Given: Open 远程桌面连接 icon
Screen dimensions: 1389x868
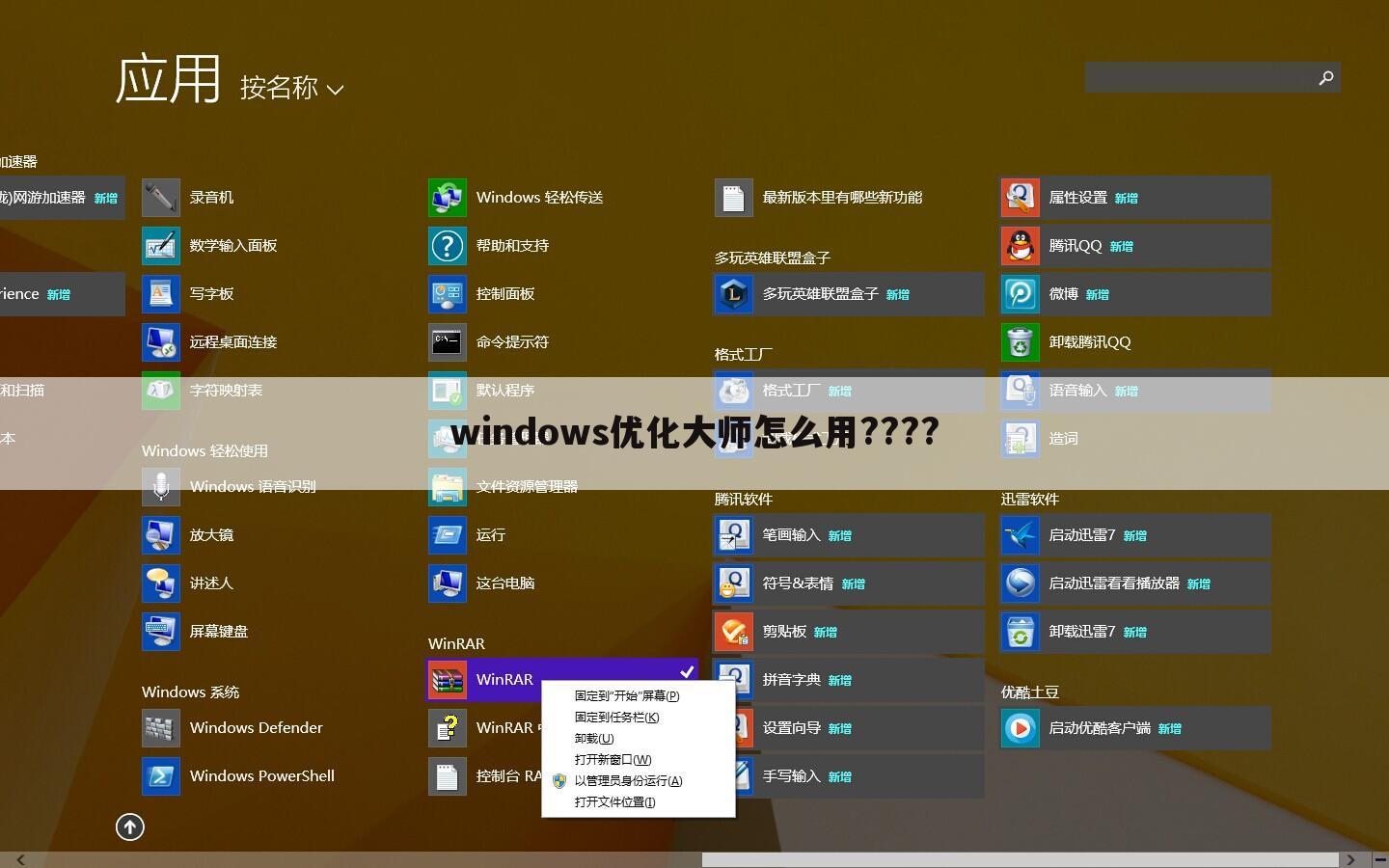Looking at the screenshot, I should (160, 342).
